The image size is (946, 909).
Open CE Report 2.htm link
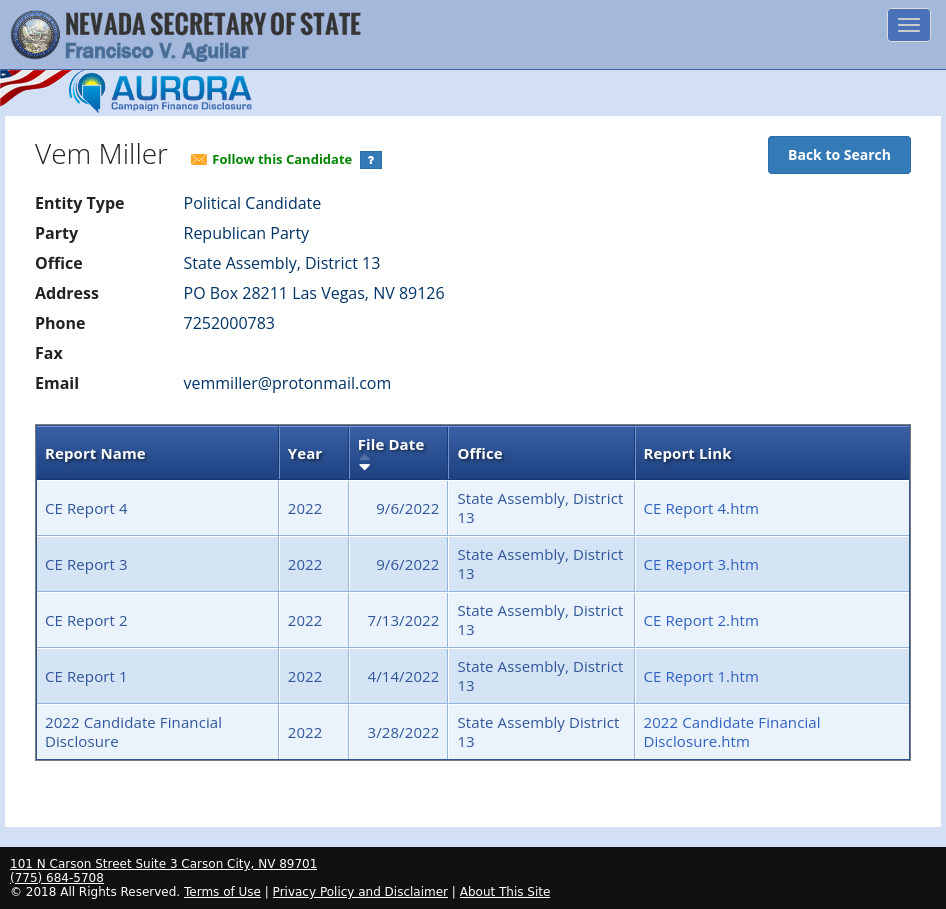pyautogui.click(x=700, y=621)
